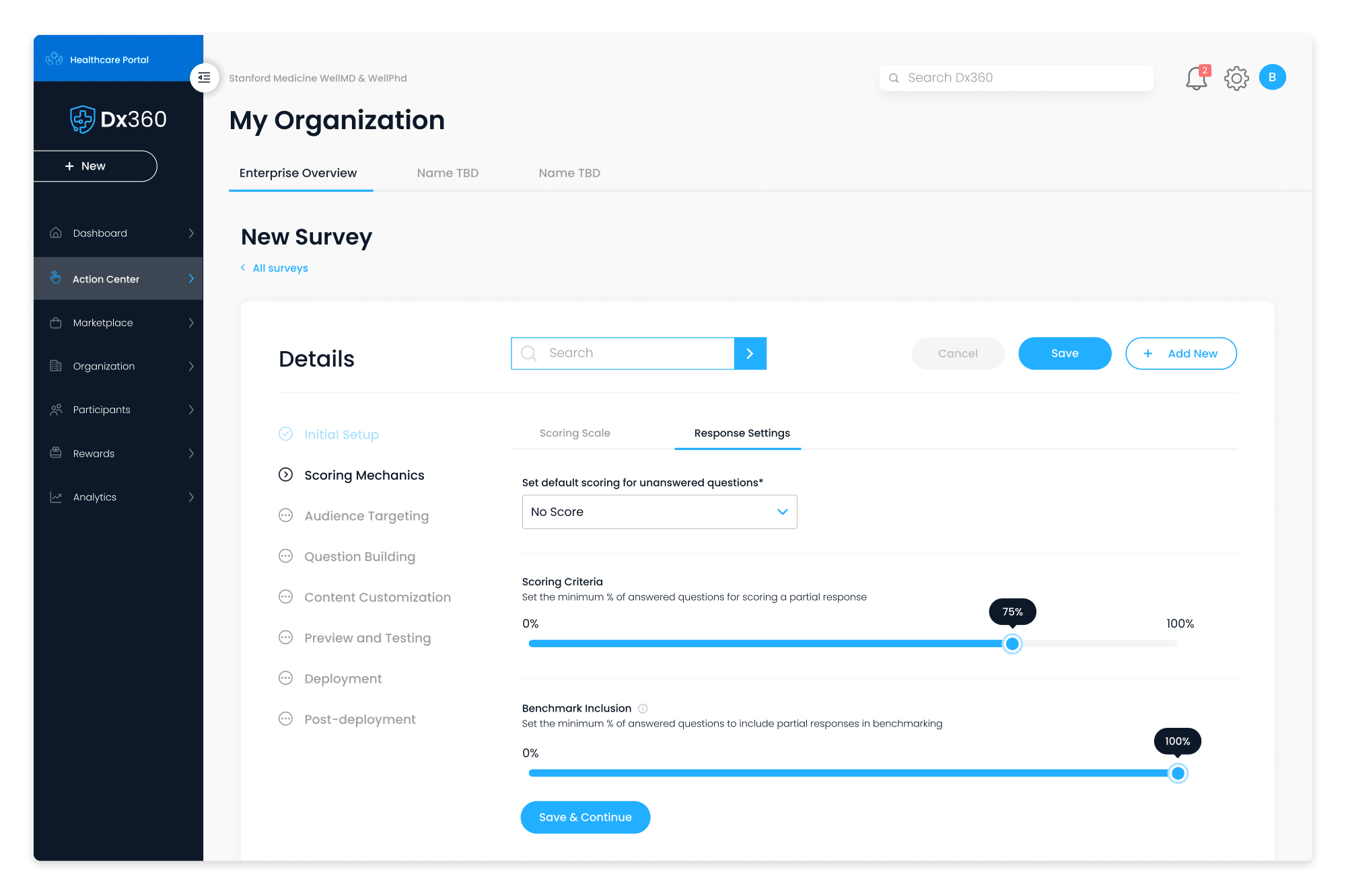Click the Benchmark Inclusion slider handle

1178,774
